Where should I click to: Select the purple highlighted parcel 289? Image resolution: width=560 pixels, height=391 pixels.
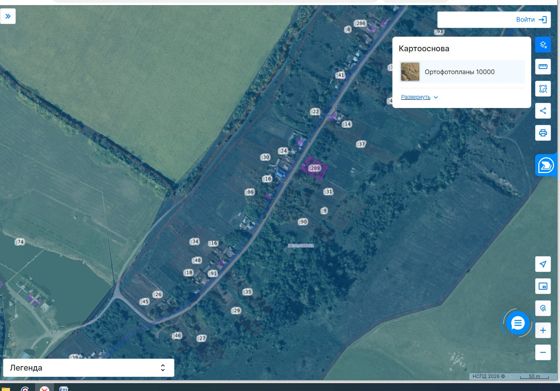[x=314, y=168]
